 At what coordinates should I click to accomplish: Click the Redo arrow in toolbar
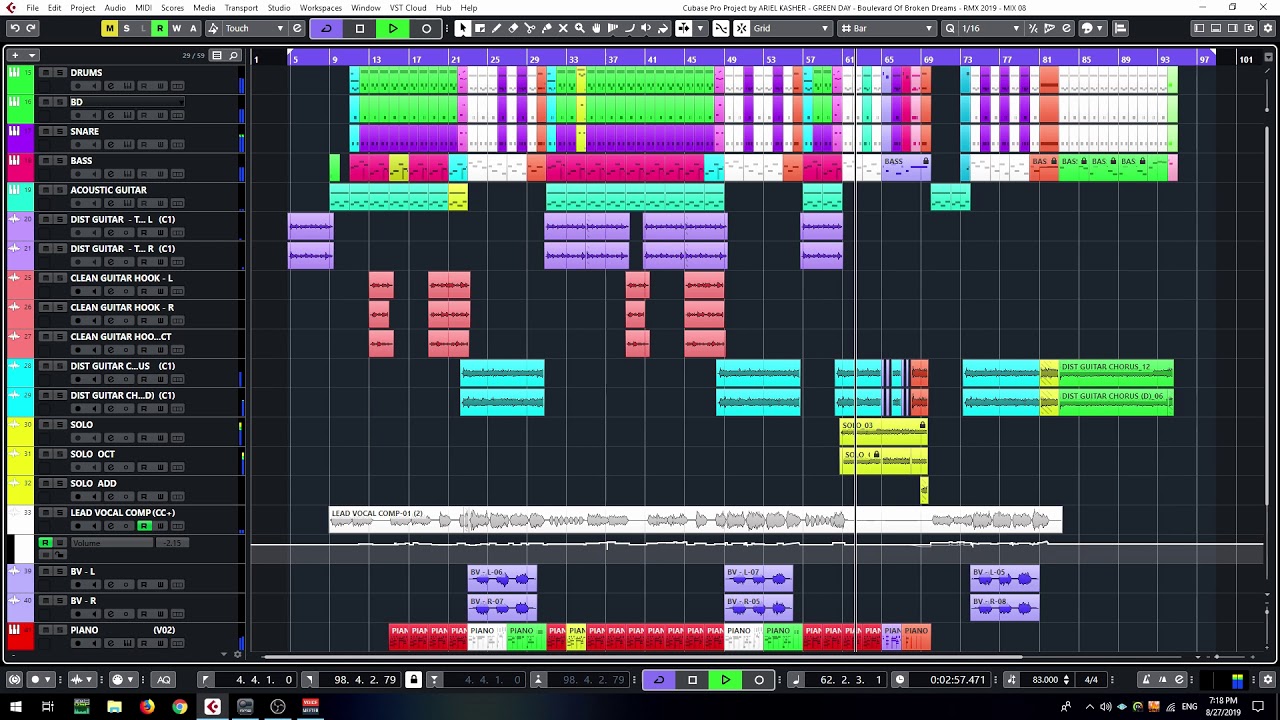(31, 28)
